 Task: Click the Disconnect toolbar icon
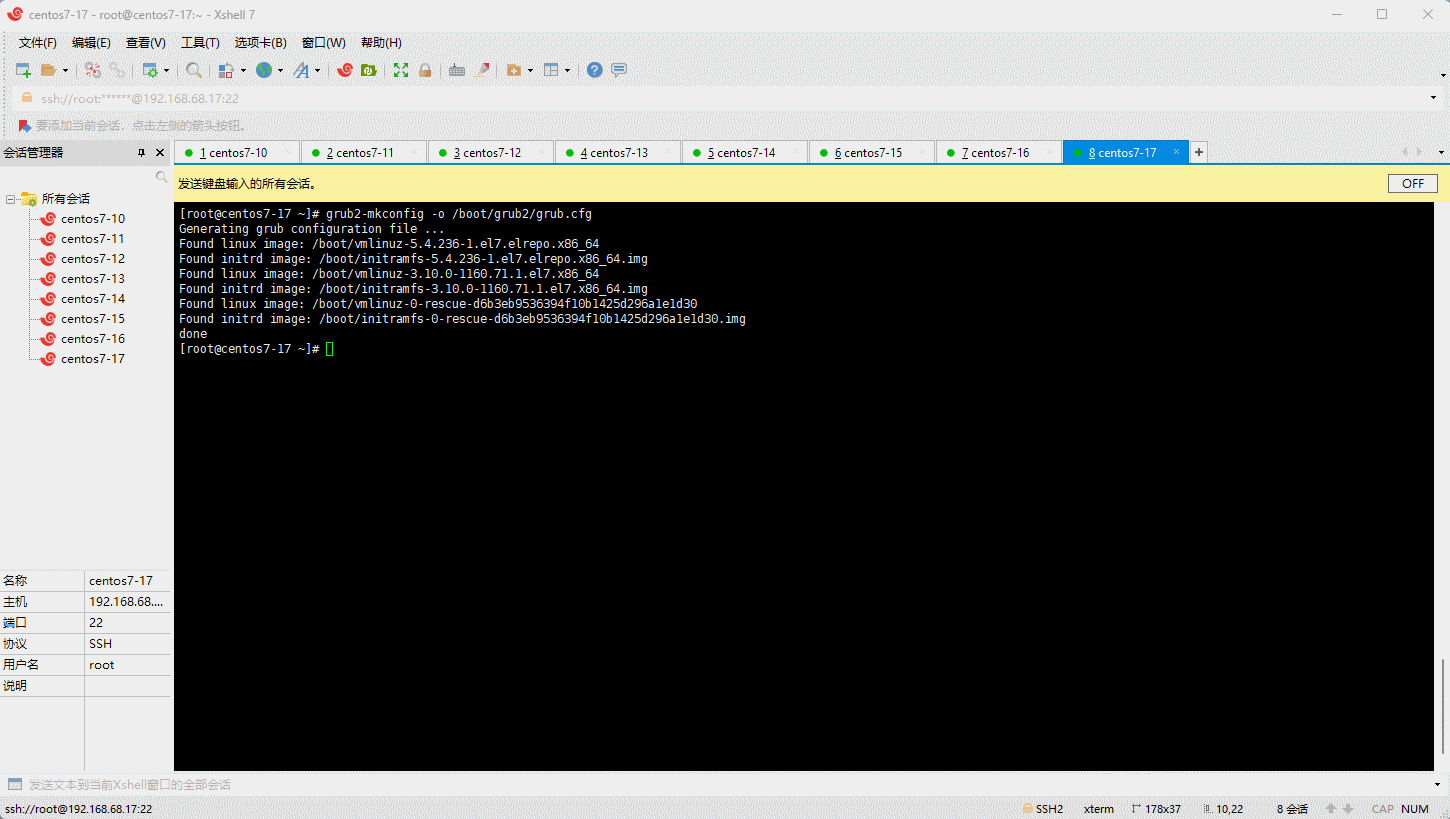click(93, 70)
